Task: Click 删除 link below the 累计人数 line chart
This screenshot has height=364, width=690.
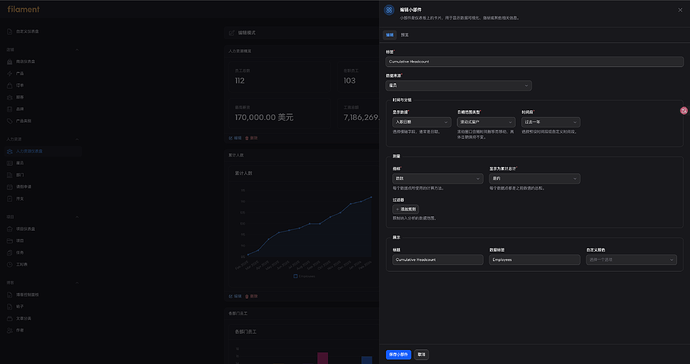Action: click(x=251, y=297)
